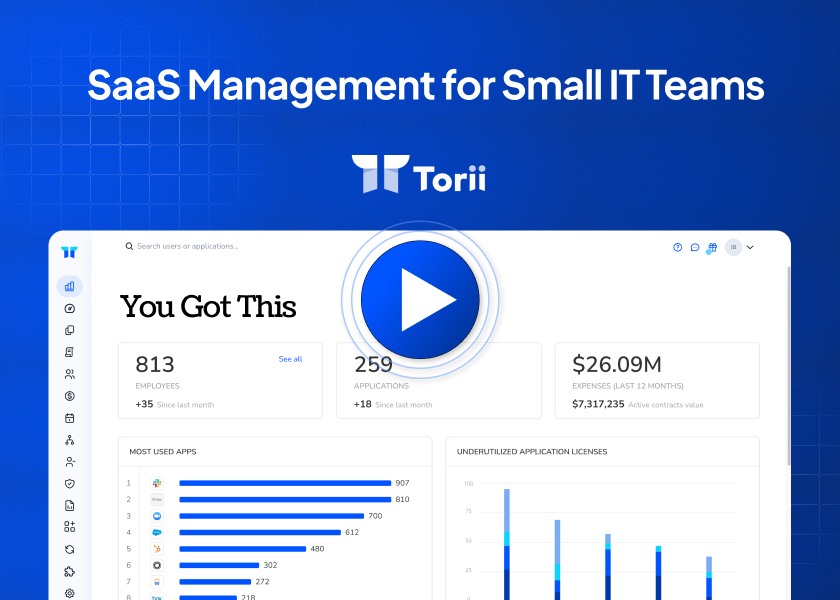Select the Salesforce icon in Most Used Apps
The height and width of the screenshot is (600, 840).
157,532
